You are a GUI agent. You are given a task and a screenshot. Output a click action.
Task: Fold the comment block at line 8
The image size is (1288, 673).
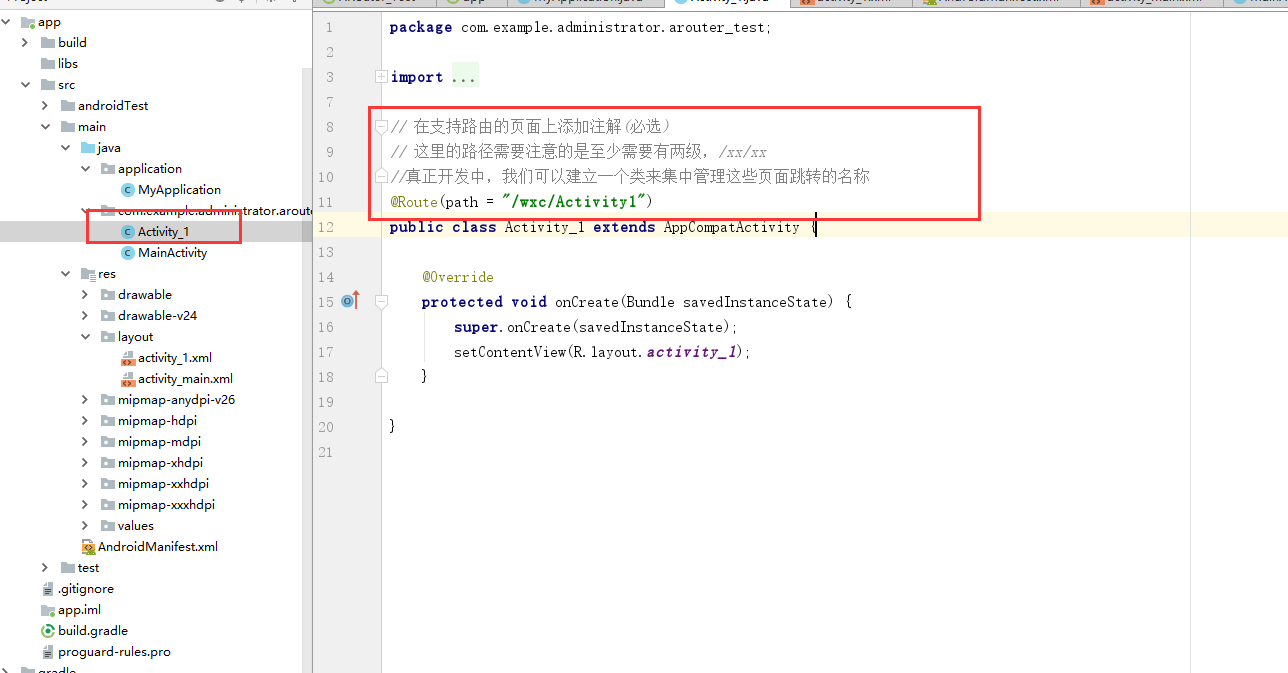pyautogui.click(x=381, y=126)
